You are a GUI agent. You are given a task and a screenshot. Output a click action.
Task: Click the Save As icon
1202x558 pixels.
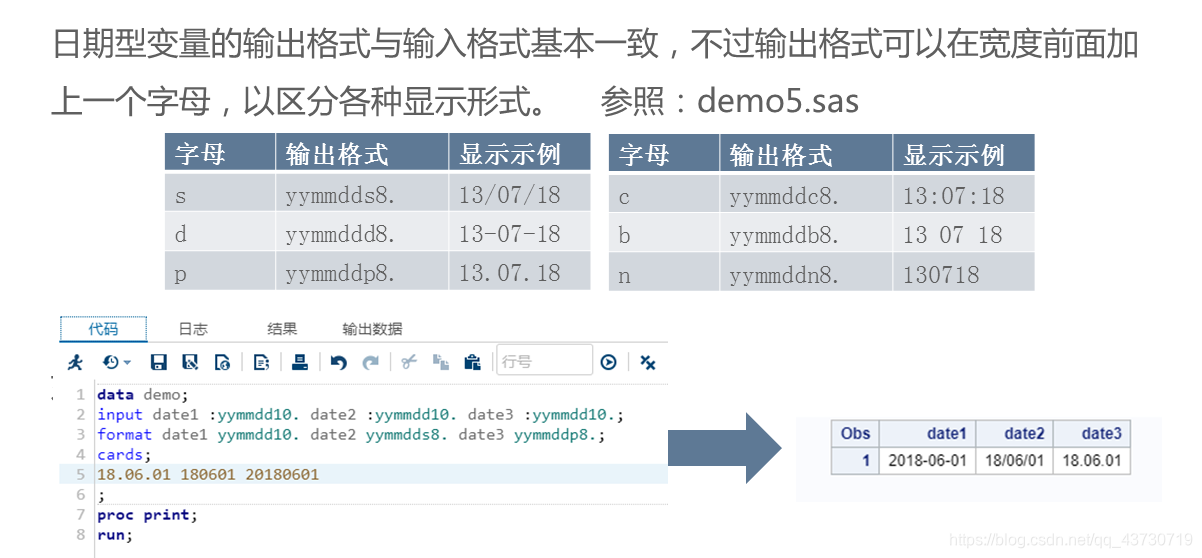click(190, 362)
